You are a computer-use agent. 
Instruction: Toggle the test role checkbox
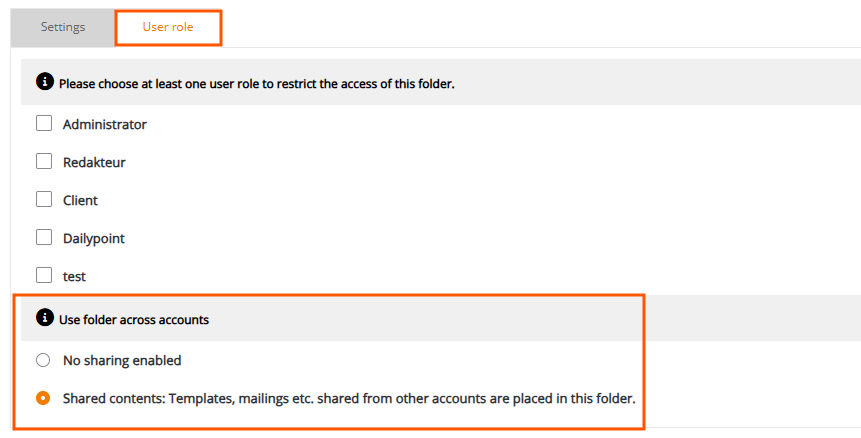coord(44,275)
